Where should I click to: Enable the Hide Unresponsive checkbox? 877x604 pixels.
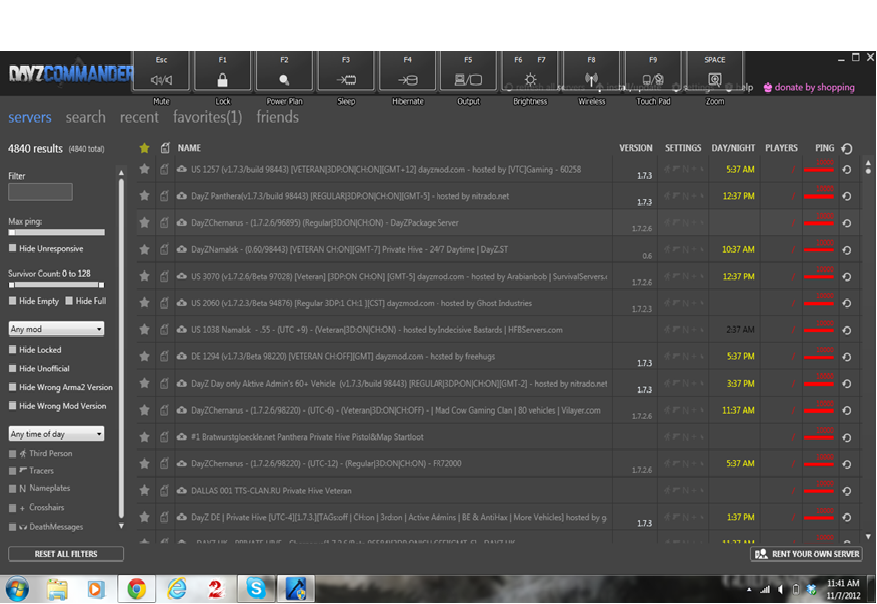[x=12, y=248]
